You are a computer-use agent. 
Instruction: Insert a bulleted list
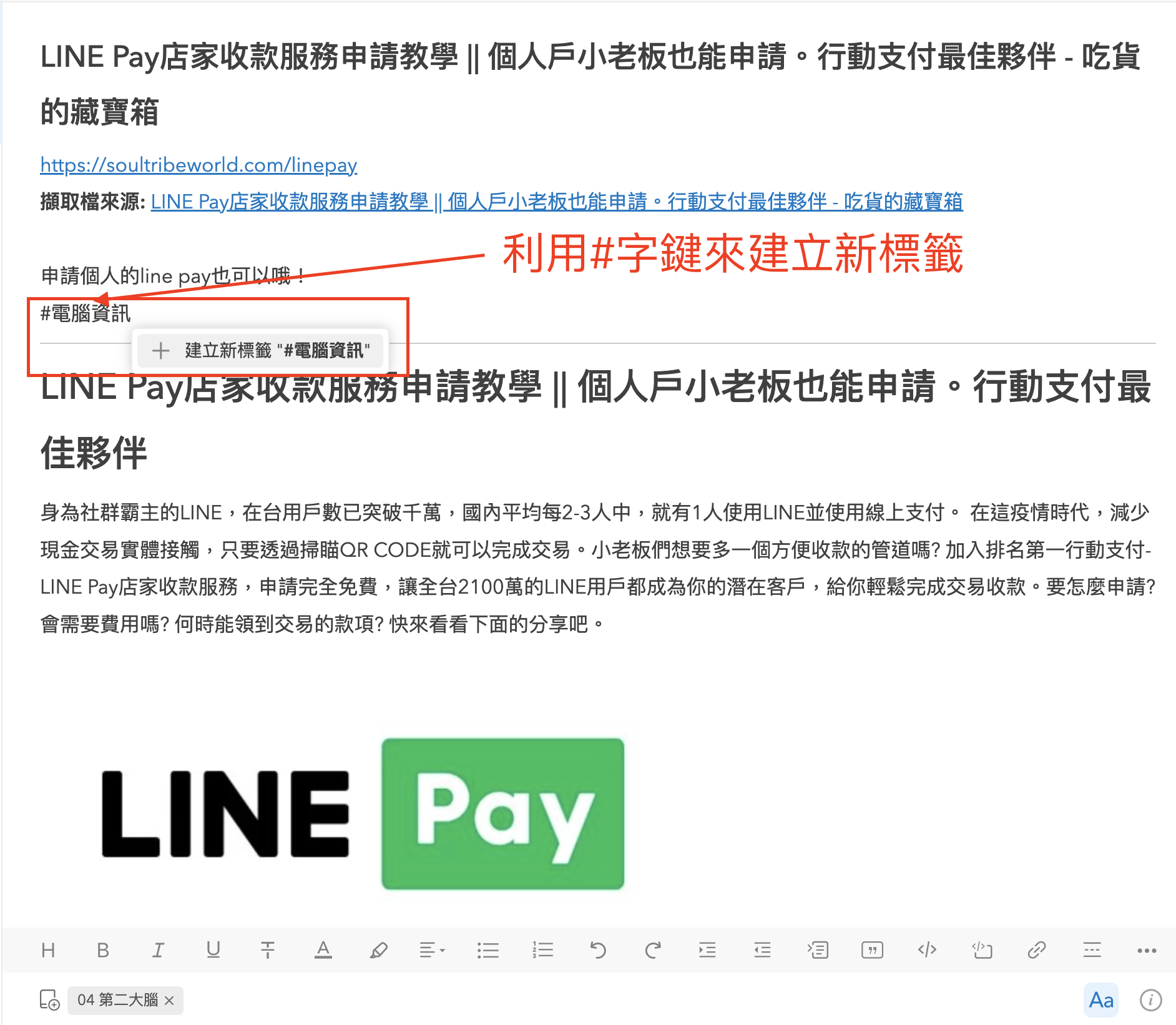click(x=488, y=950)
